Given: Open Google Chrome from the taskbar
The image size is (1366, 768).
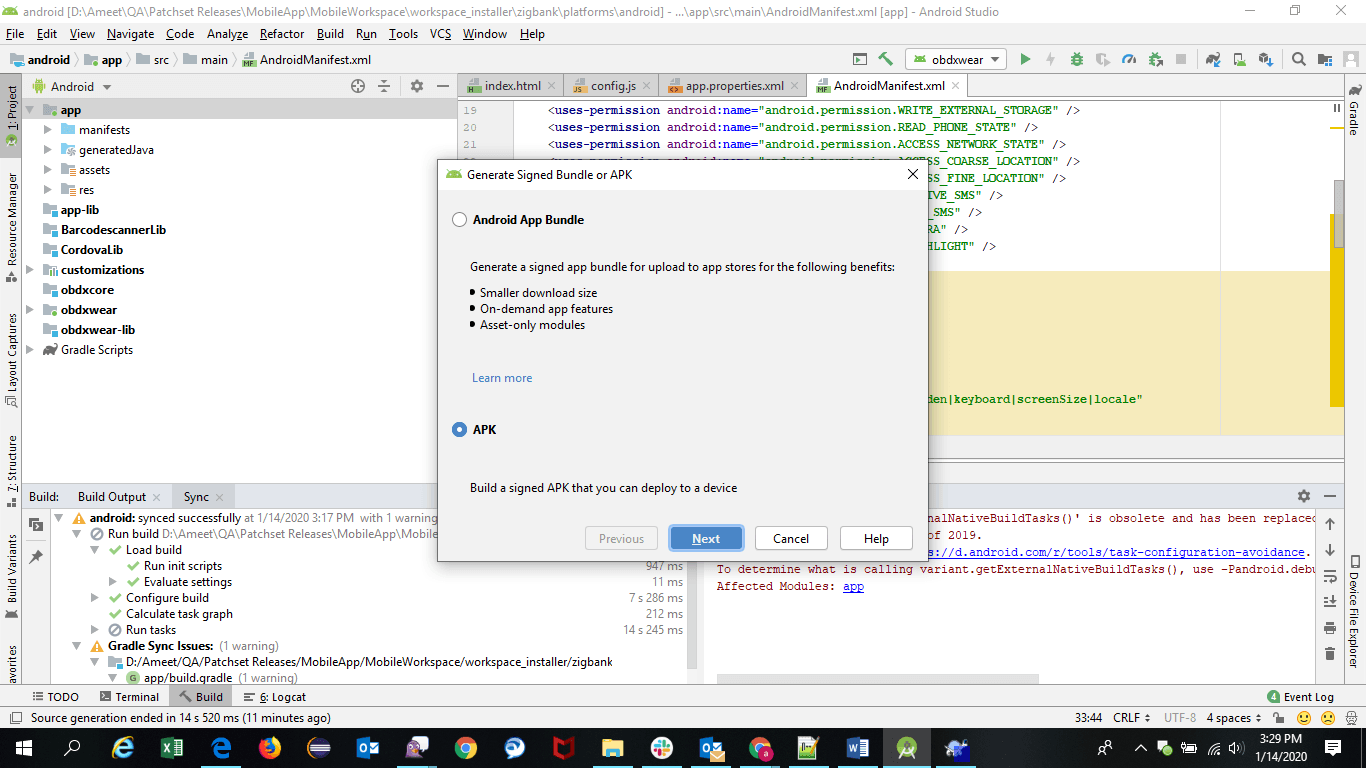Looking at the screenshot, I should (466, 747).
